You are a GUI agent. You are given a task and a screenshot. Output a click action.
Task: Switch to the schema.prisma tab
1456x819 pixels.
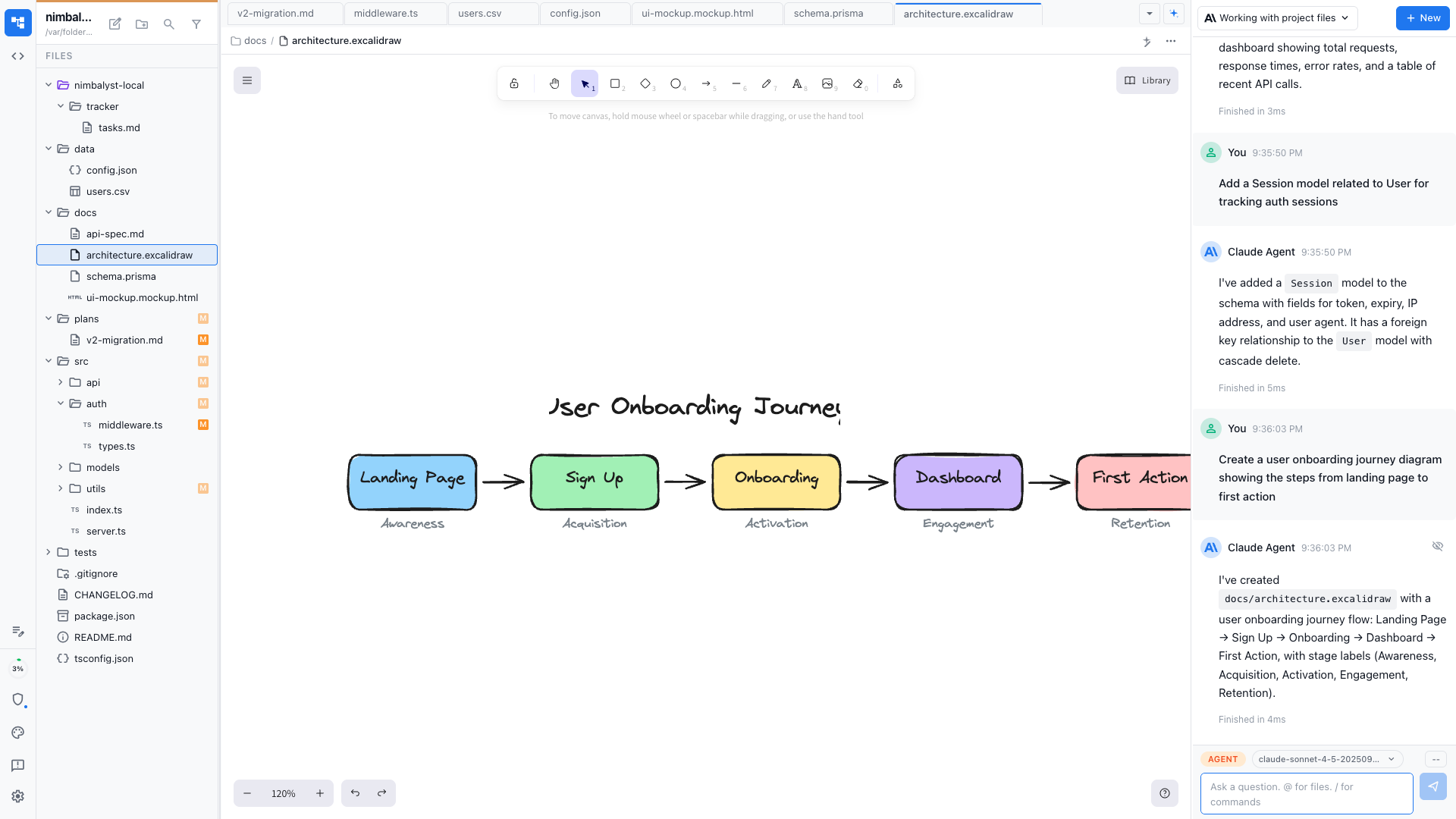click(x=828, y=13)
